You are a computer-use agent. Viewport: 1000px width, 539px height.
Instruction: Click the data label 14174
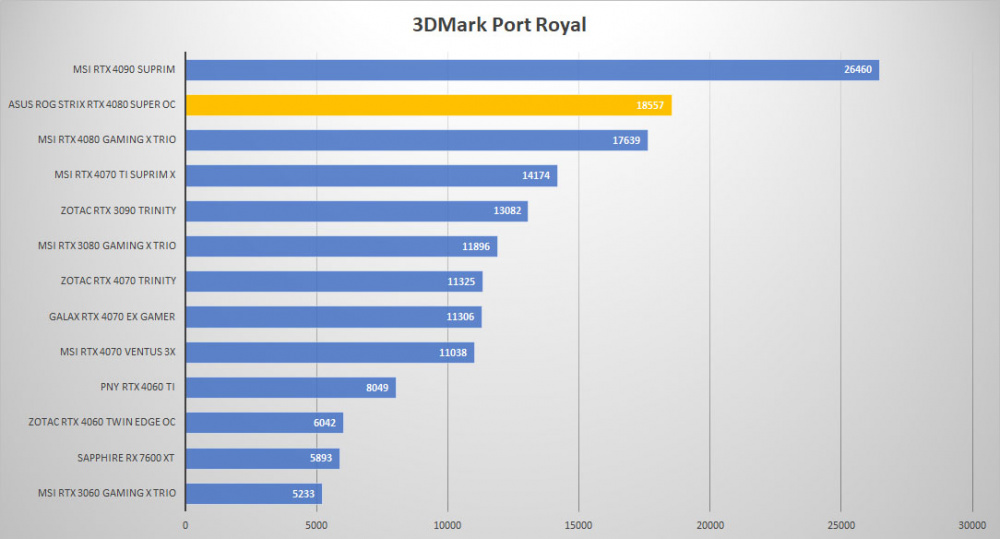click(x=536, y=175)
